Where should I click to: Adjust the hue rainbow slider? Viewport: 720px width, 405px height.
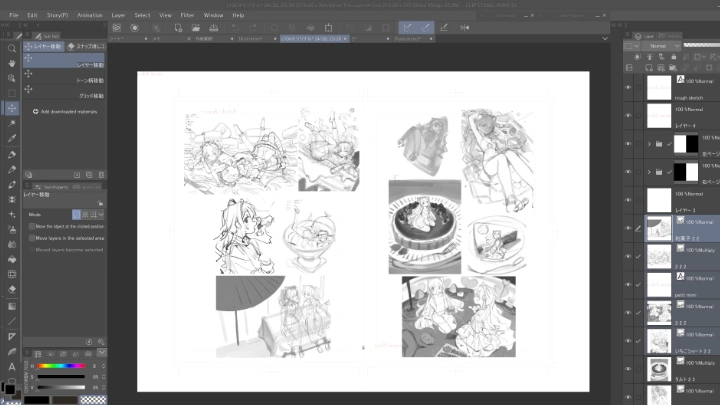coord(61,366)
